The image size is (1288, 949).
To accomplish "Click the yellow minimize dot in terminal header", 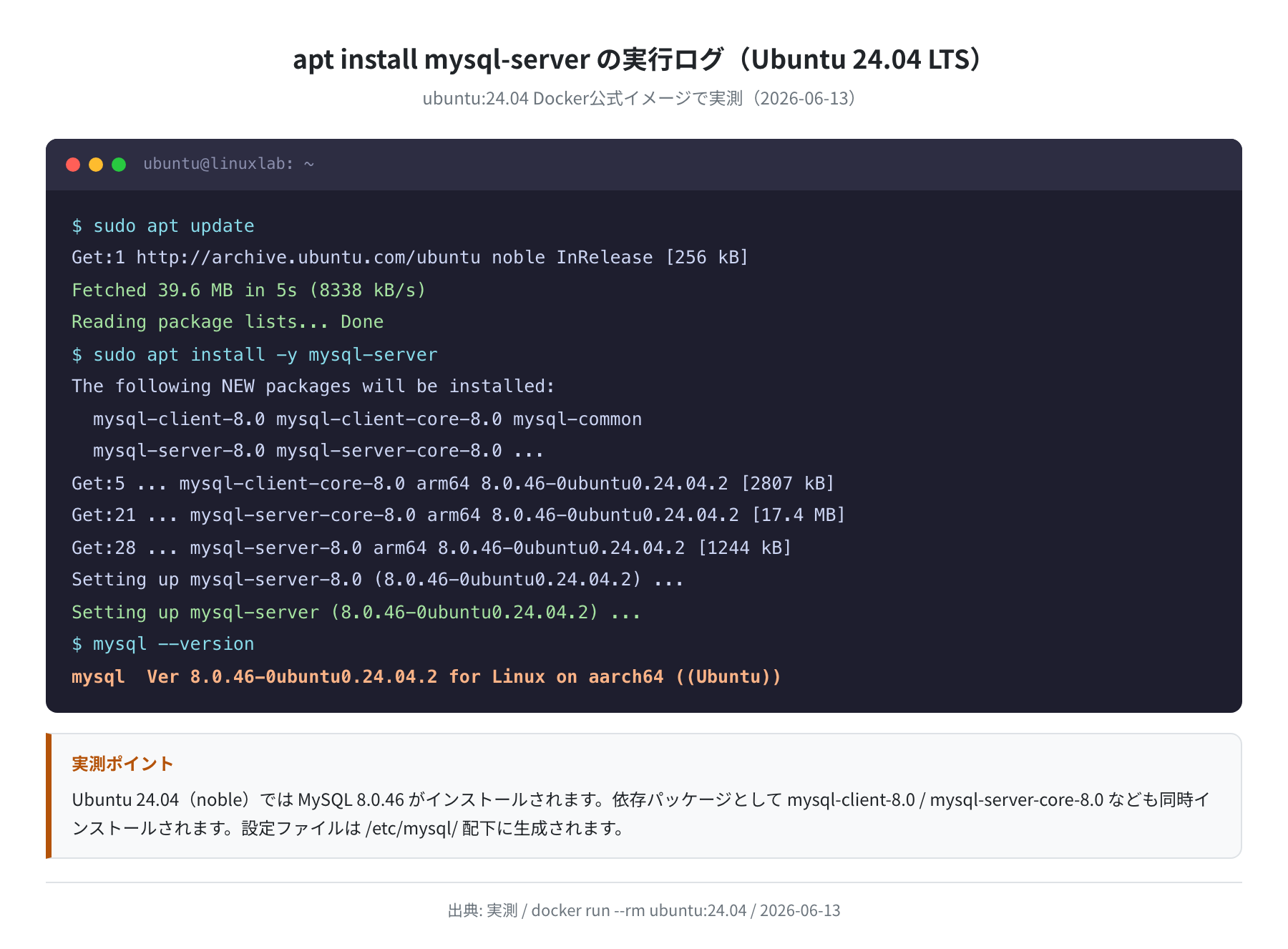I will pyautogui.click(x=96, y=165).
